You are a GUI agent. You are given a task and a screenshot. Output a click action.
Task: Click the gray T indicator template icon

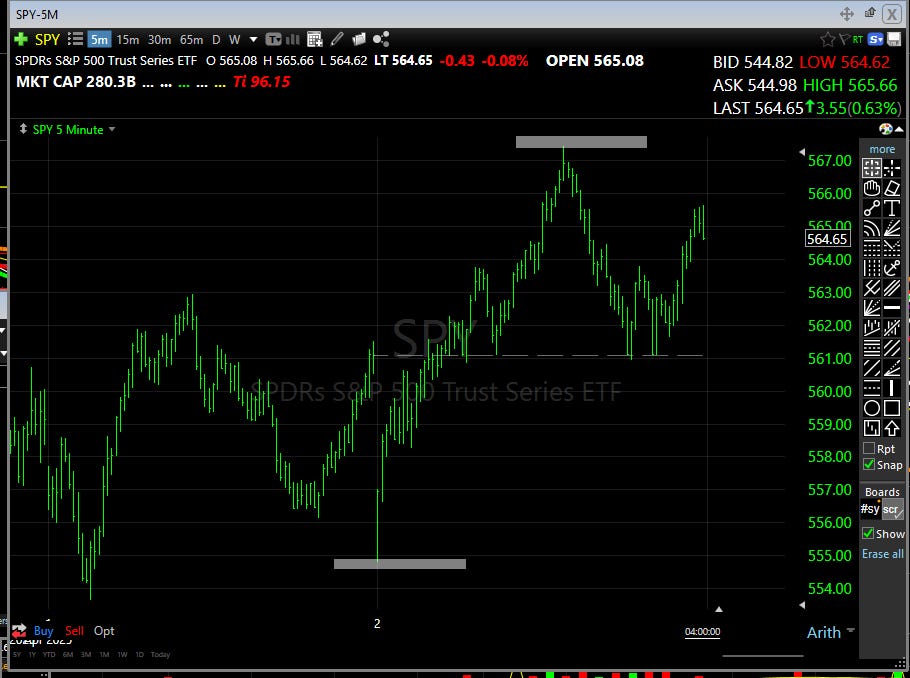tap(273, 39)
